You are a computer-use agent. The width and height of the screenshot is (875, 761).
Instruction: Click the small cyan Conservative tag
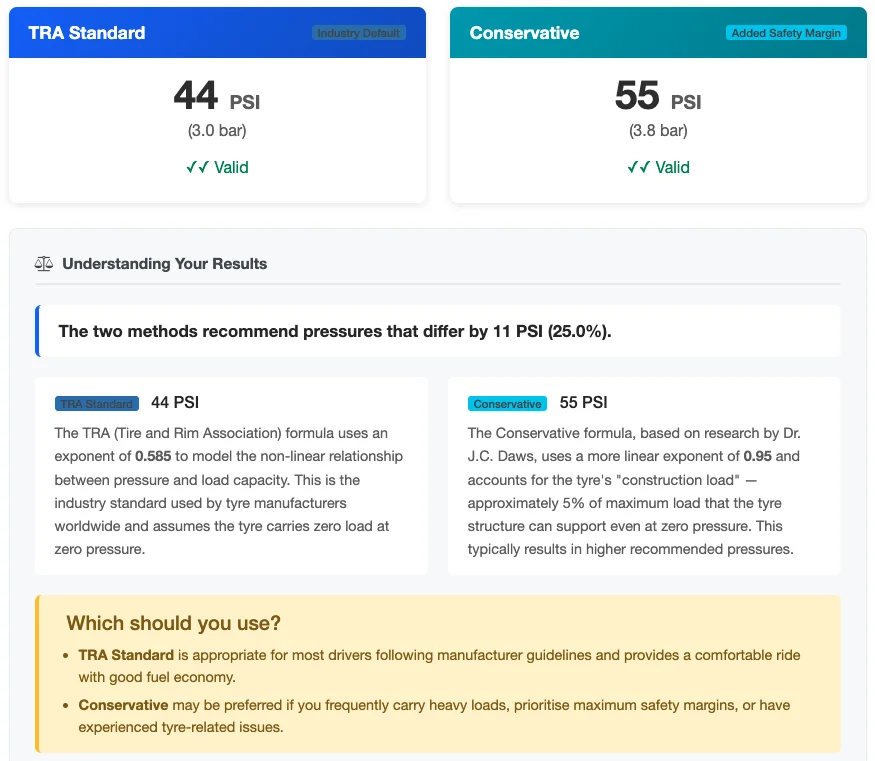507,404
